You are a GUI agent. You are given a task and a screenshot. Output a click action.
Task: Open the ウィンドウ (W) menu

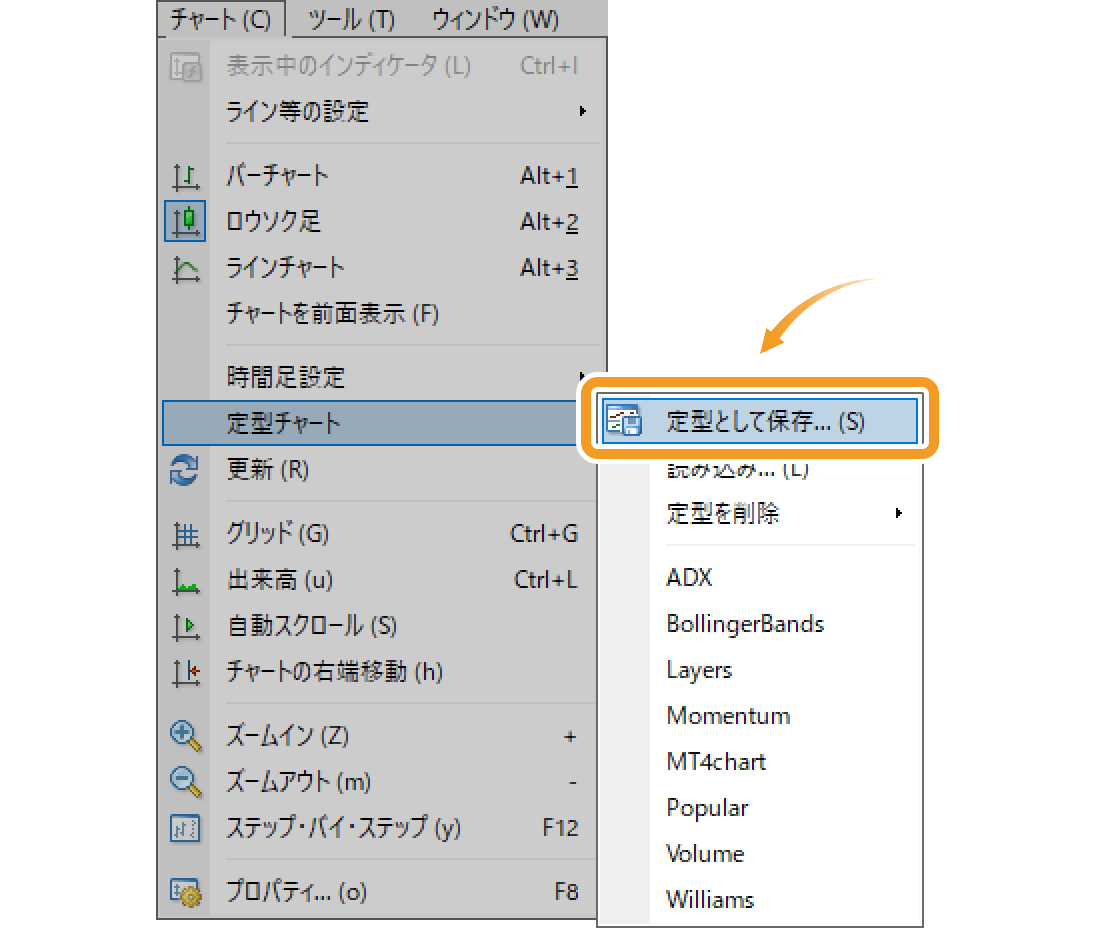pos(495,20)
